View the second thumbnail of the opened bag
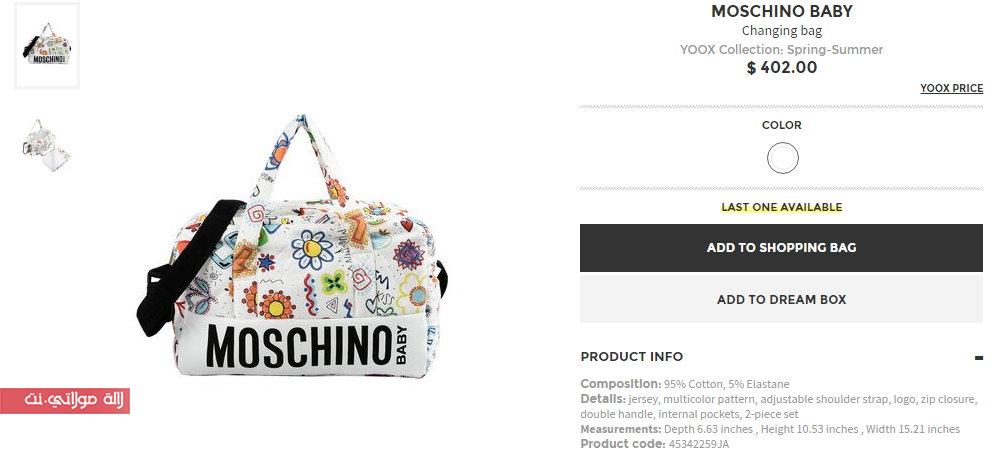Image resolution: width=997 pixels, height=454 pixels. [47, 146]
